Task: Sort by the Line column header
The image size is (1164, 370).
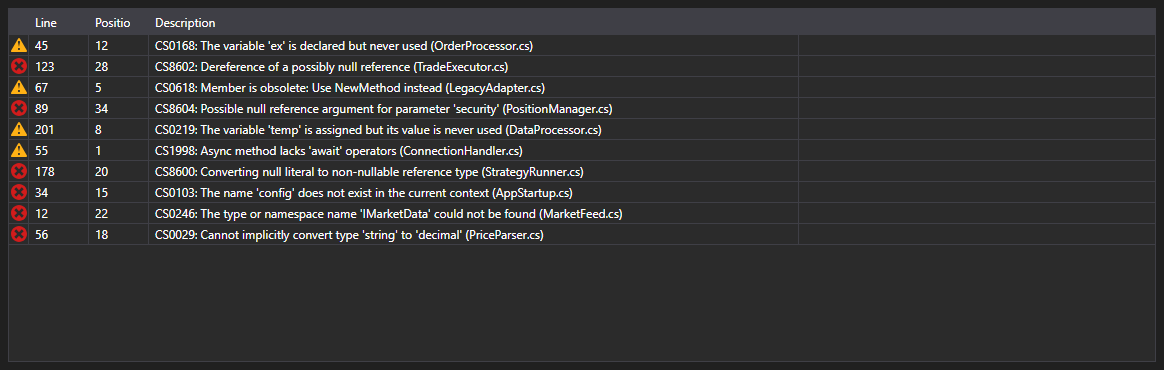Action: 59,23
